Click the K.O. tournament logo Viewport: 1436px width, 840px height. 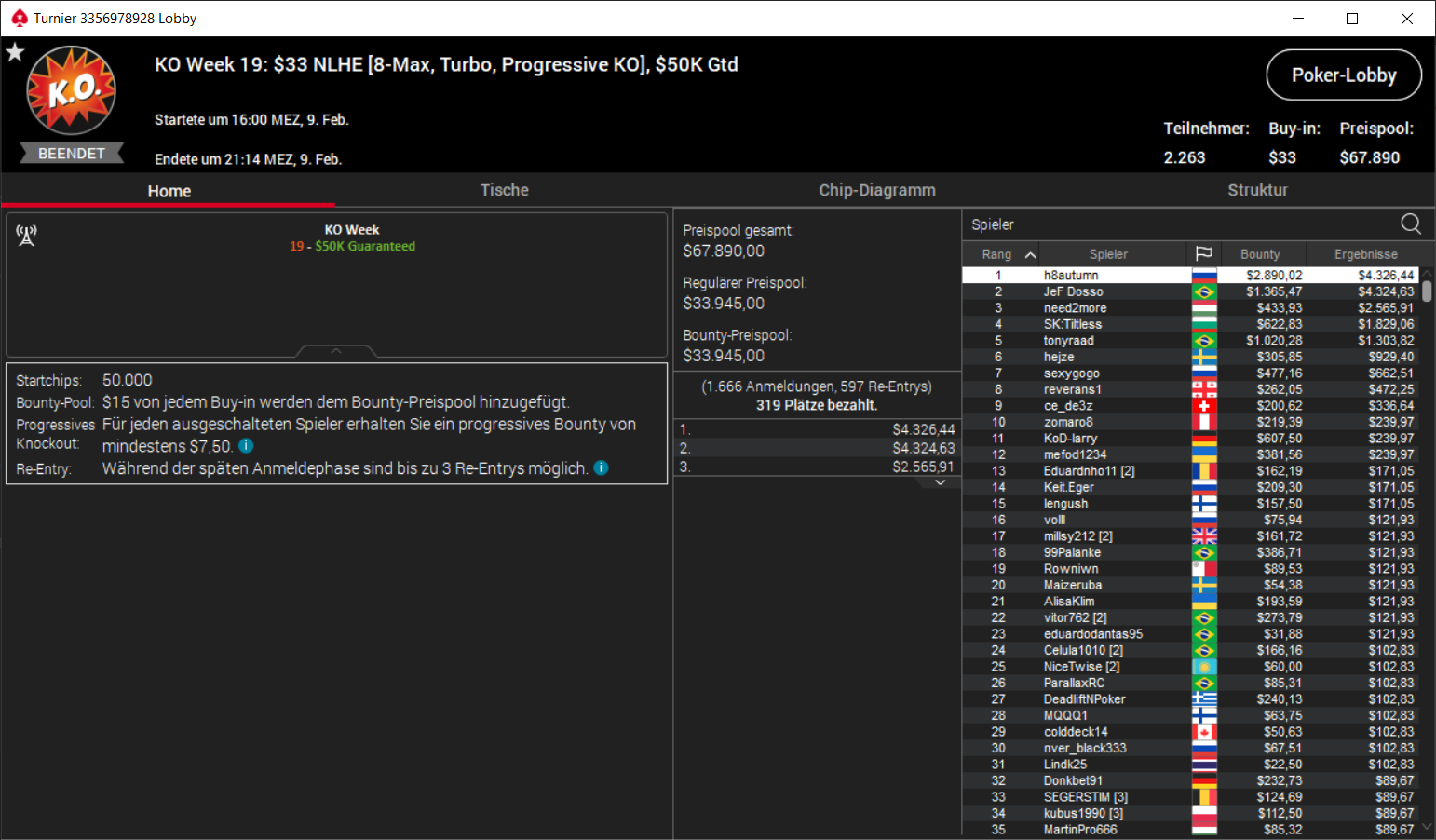pyautogui.click(x=72, y=90)
